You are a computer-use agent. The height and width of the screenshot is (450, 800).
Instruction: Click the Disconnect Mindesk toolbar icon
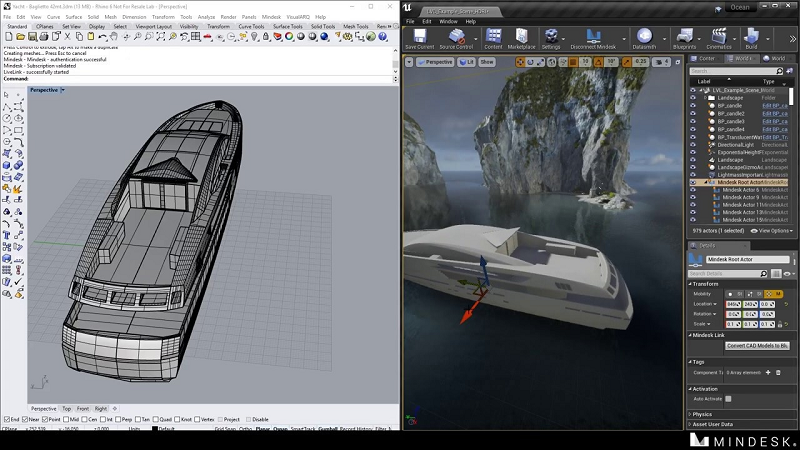coord(594,38)
